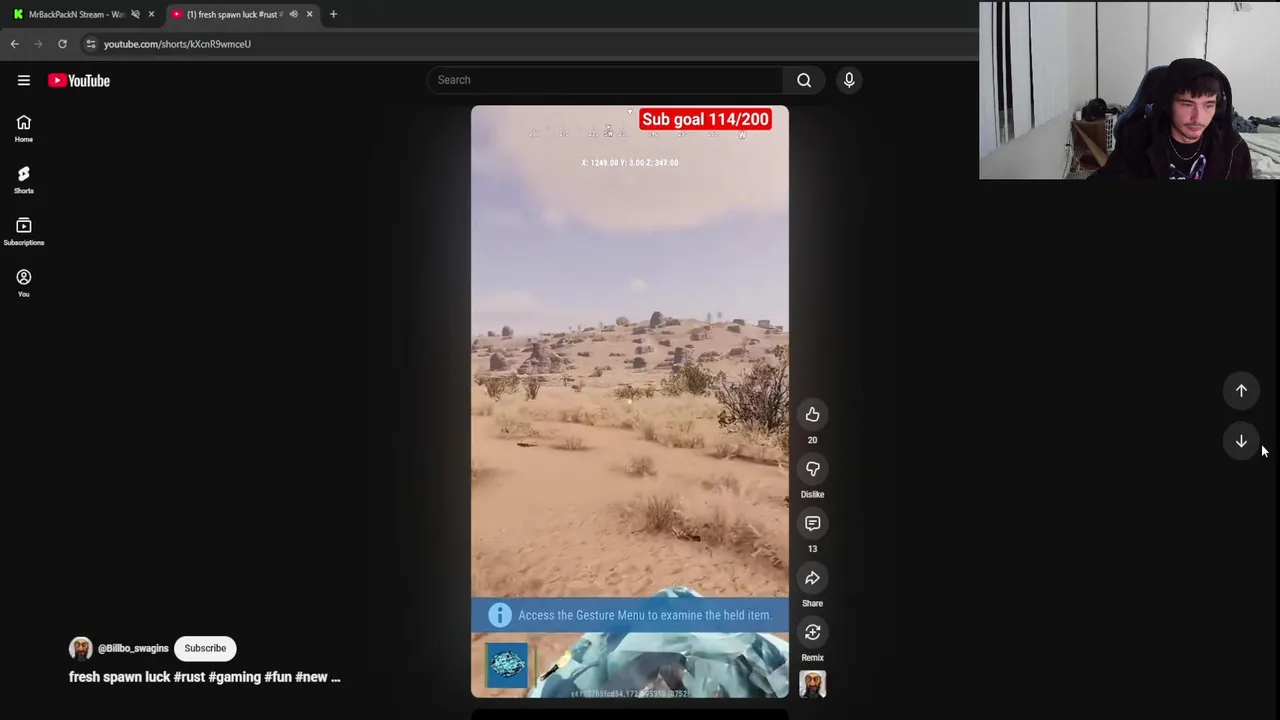Share this Short

(812, 578)
